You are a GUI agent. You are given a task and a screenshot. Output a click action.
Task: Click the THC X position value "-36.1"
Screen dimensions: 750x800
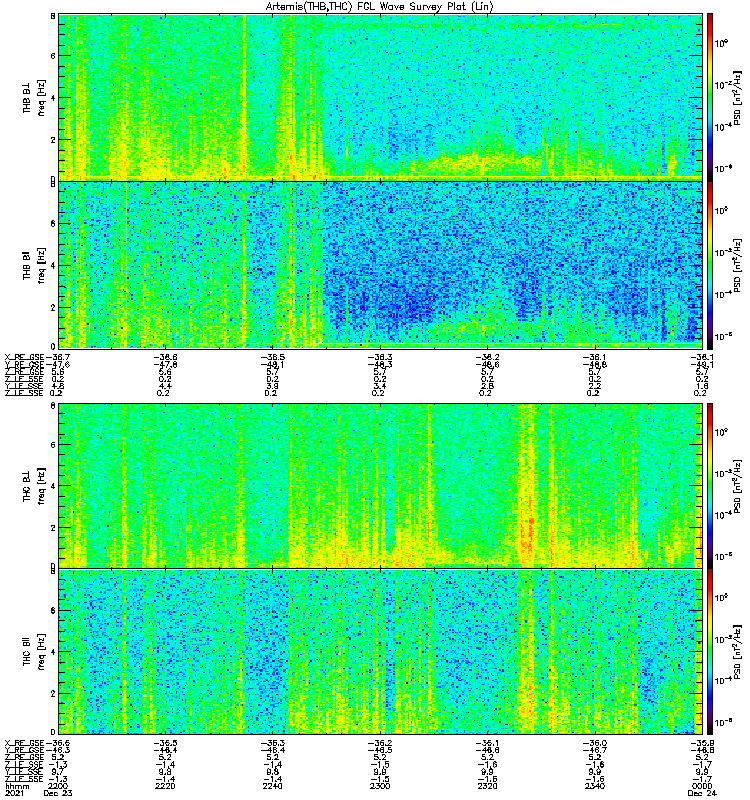click(487, 743)
